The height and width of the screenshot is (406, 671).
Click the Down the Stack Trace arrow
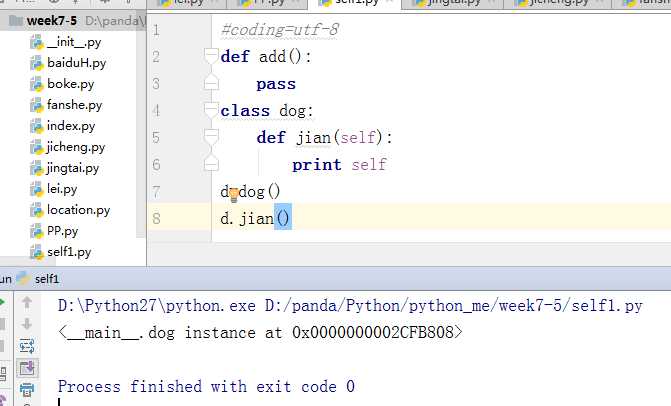[x=27, y=324]
